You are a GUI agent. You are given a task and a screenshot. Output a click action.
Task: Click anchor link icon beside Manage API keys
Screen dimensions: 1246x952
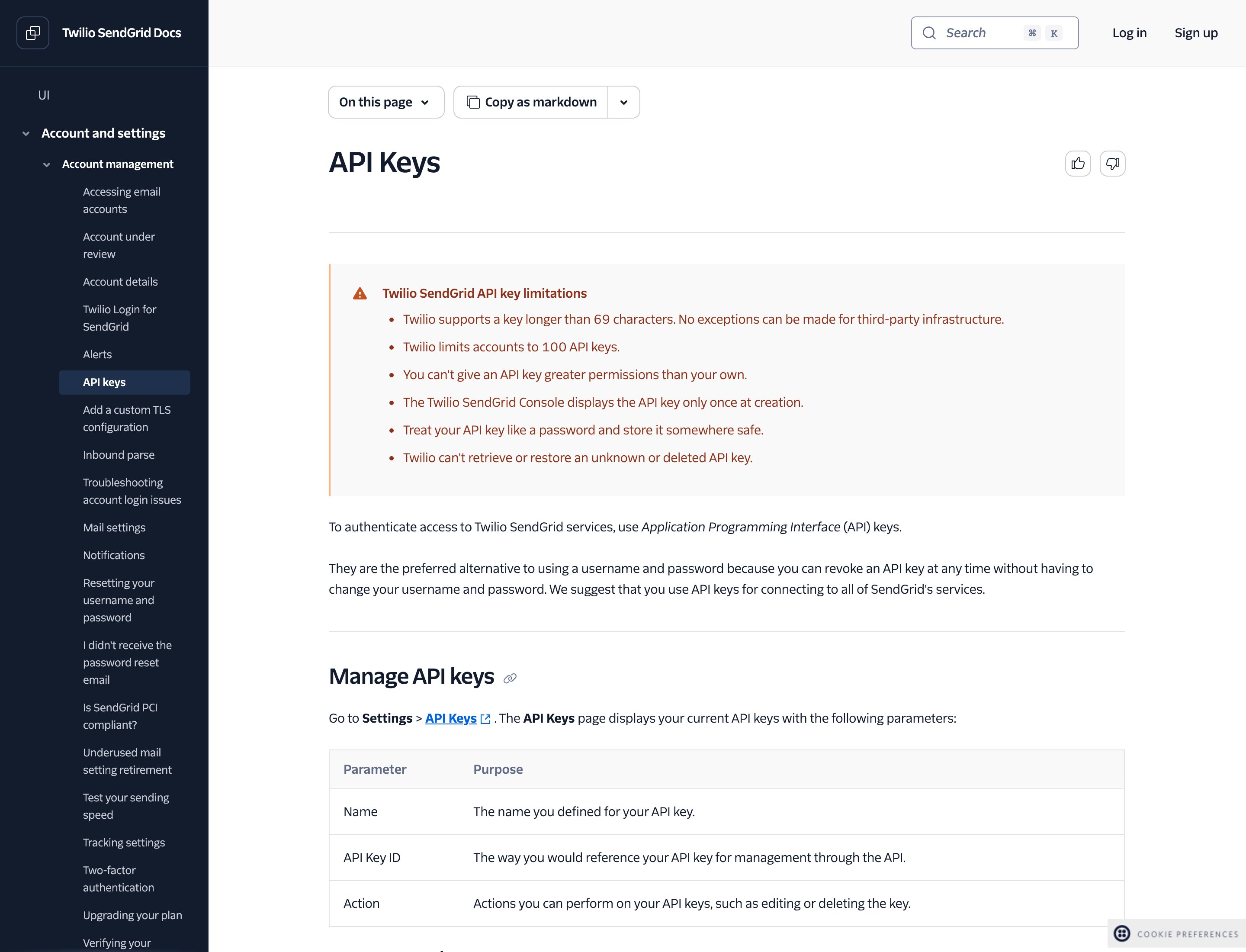(510, 679)
